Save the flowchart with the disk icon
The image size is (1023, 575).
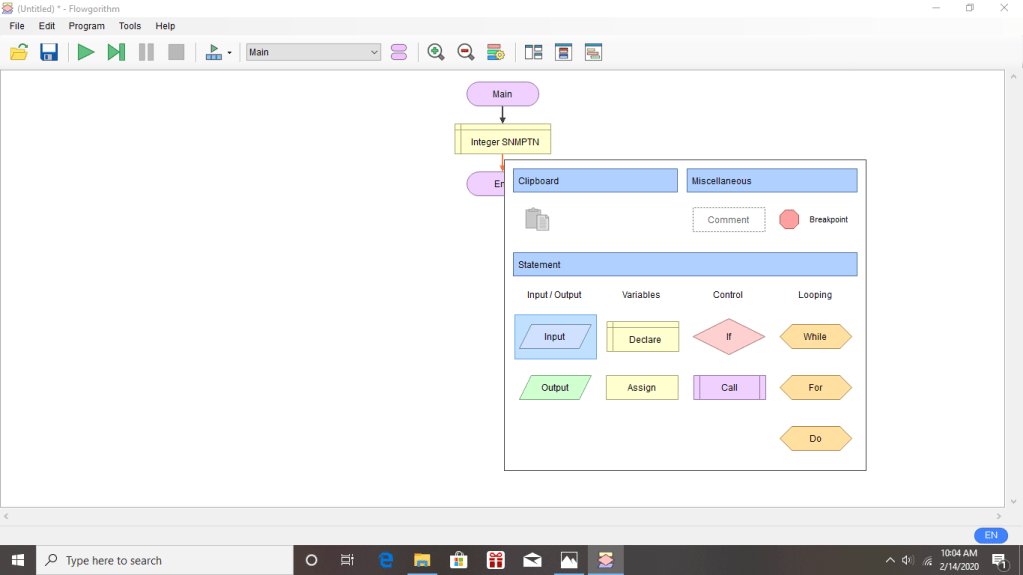(49, 52)
